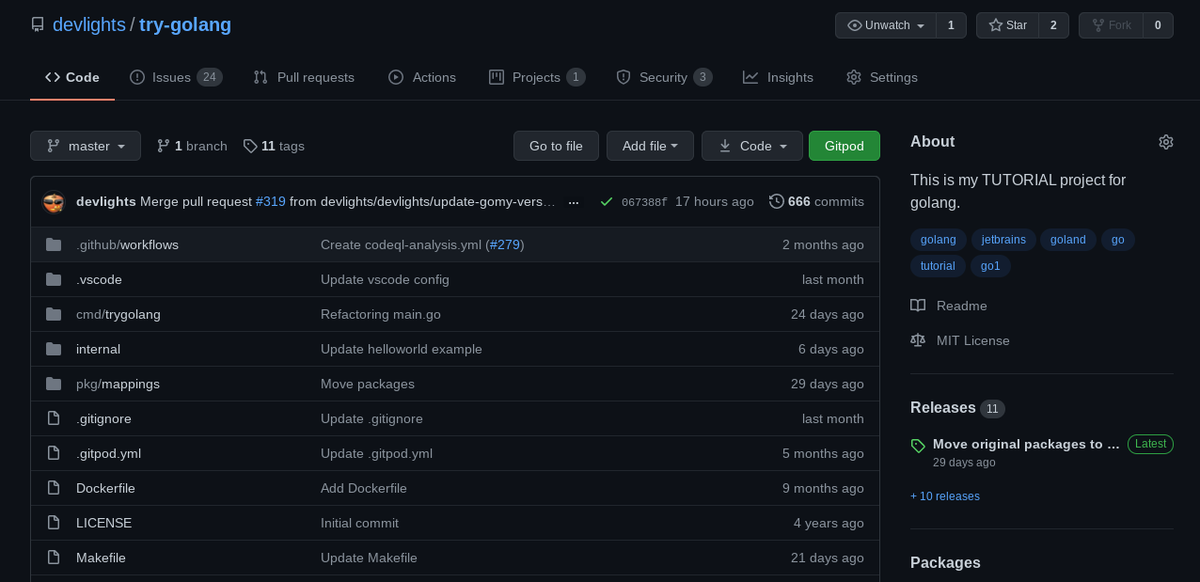Viewport: 1200px width, 582px height.
Task: Click the folder icon of internal row
Action: [54, 349]
